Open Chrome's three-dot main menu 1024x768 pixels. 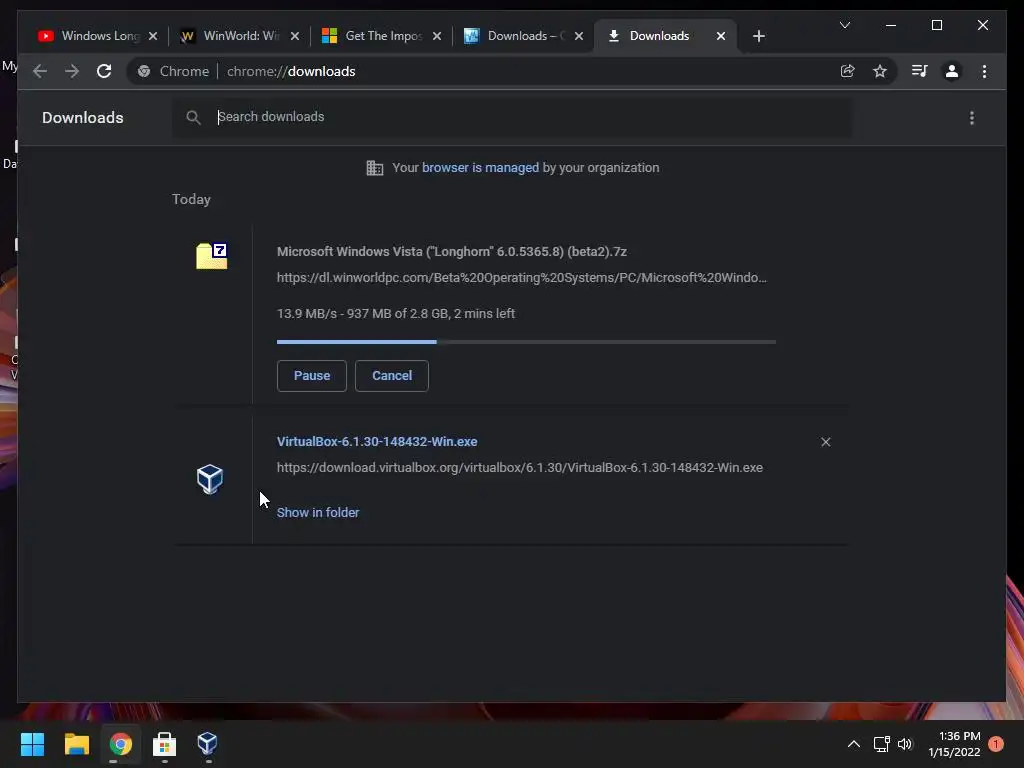pos(984,71)
